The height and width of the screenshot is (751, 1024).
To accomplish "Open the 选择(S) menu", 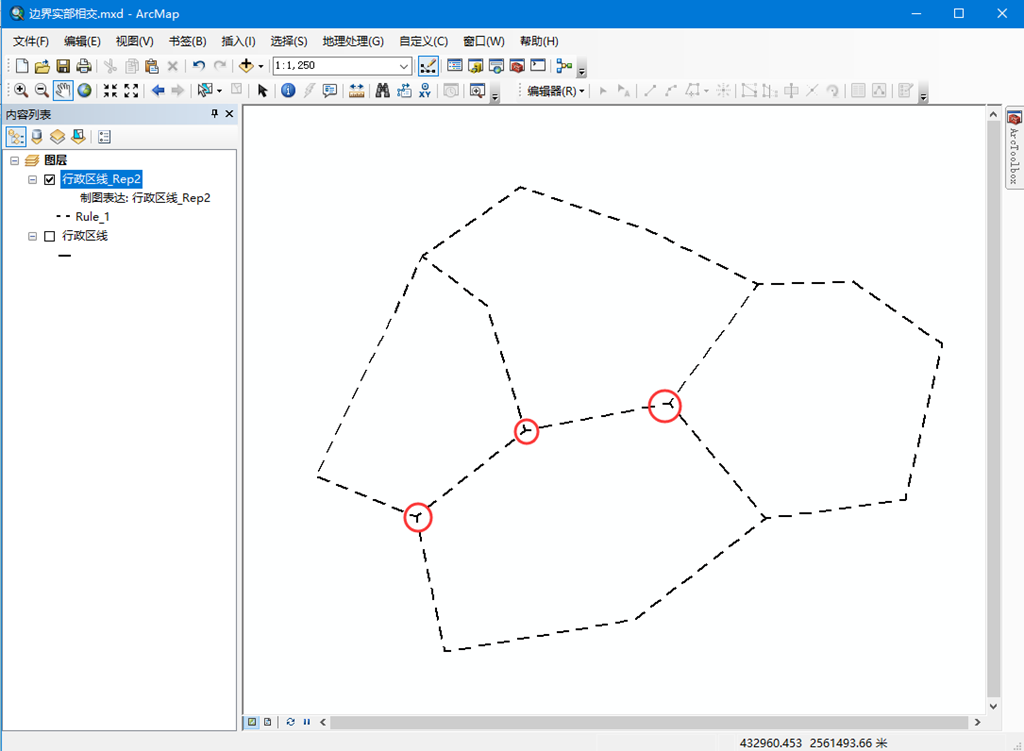I will point(289,41).
